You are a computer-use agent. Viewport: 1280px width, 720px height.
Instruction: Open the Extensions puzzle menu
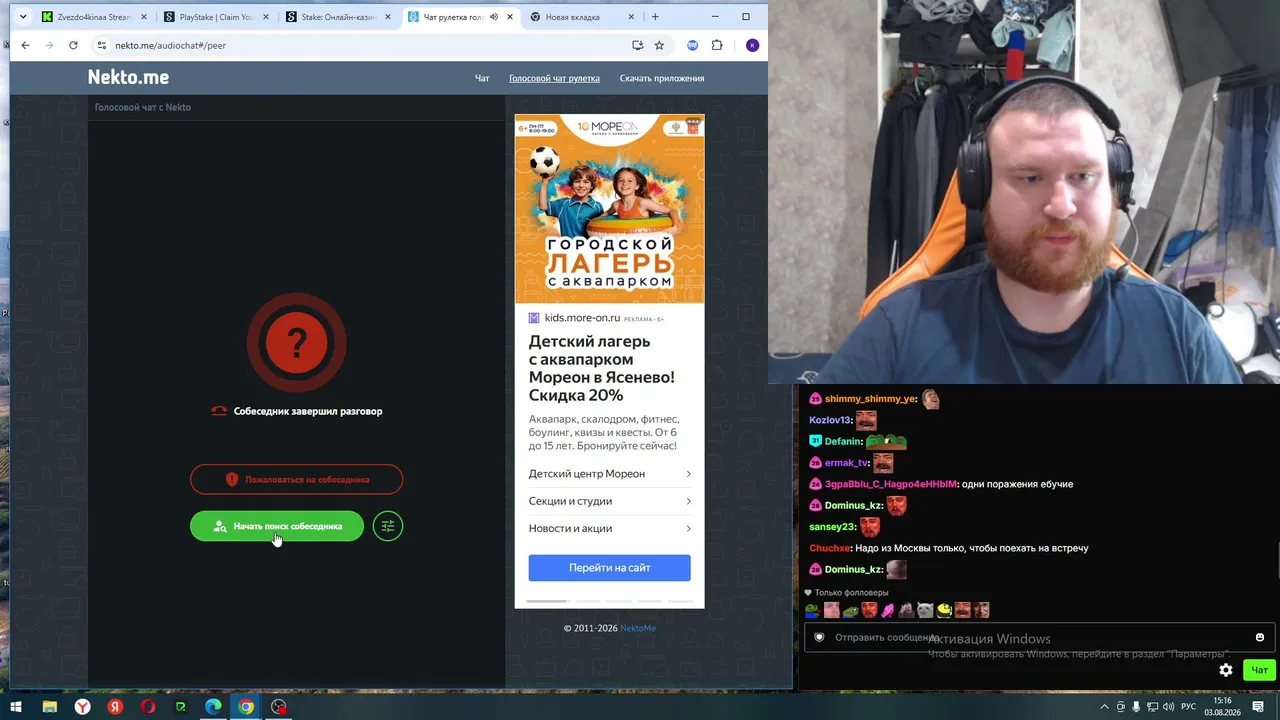(x=717, y=45)
